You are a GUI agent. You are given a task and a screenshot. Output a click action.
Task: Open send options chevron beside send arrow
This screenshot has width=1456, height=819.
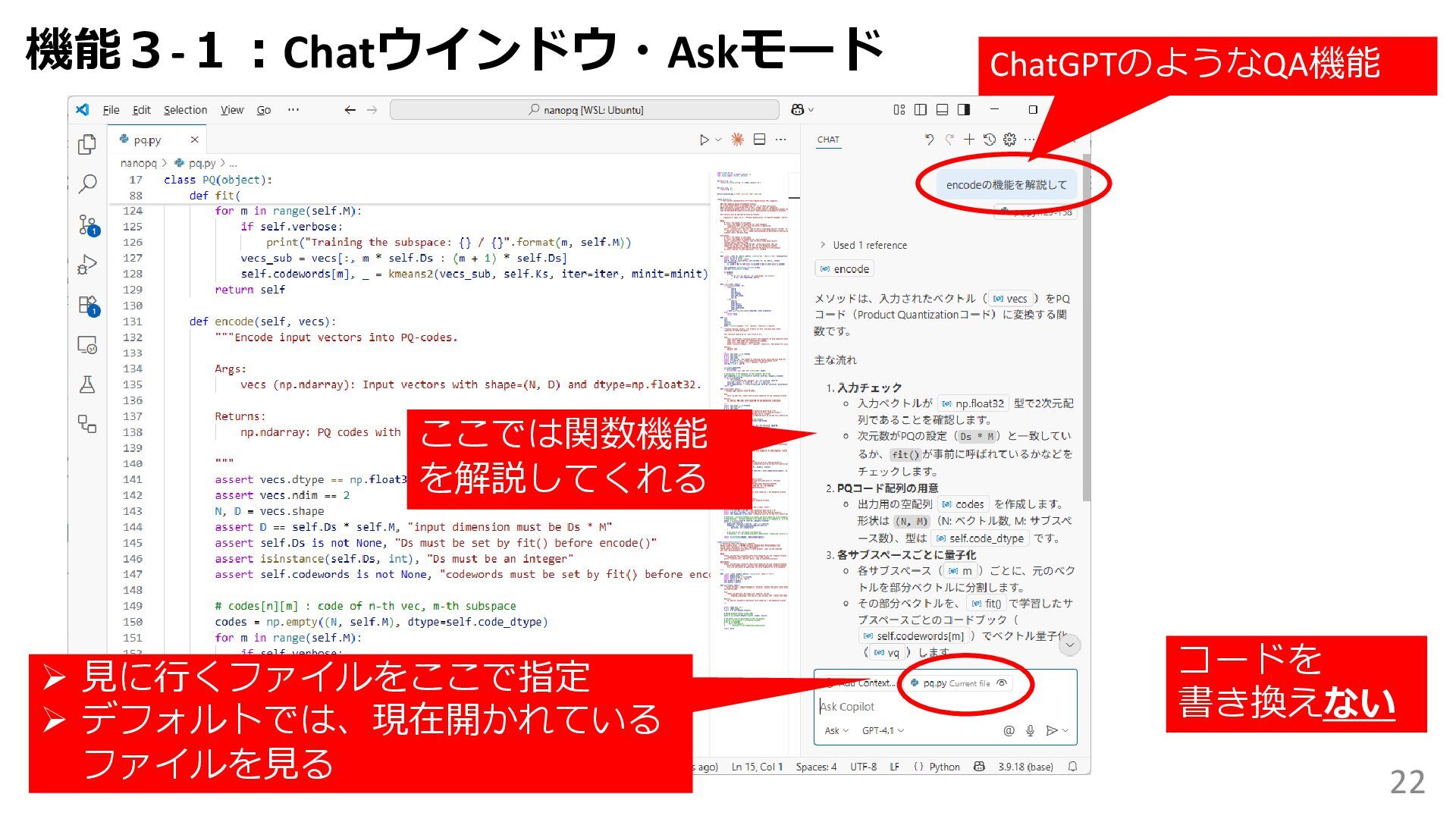tap(1065, 731)
